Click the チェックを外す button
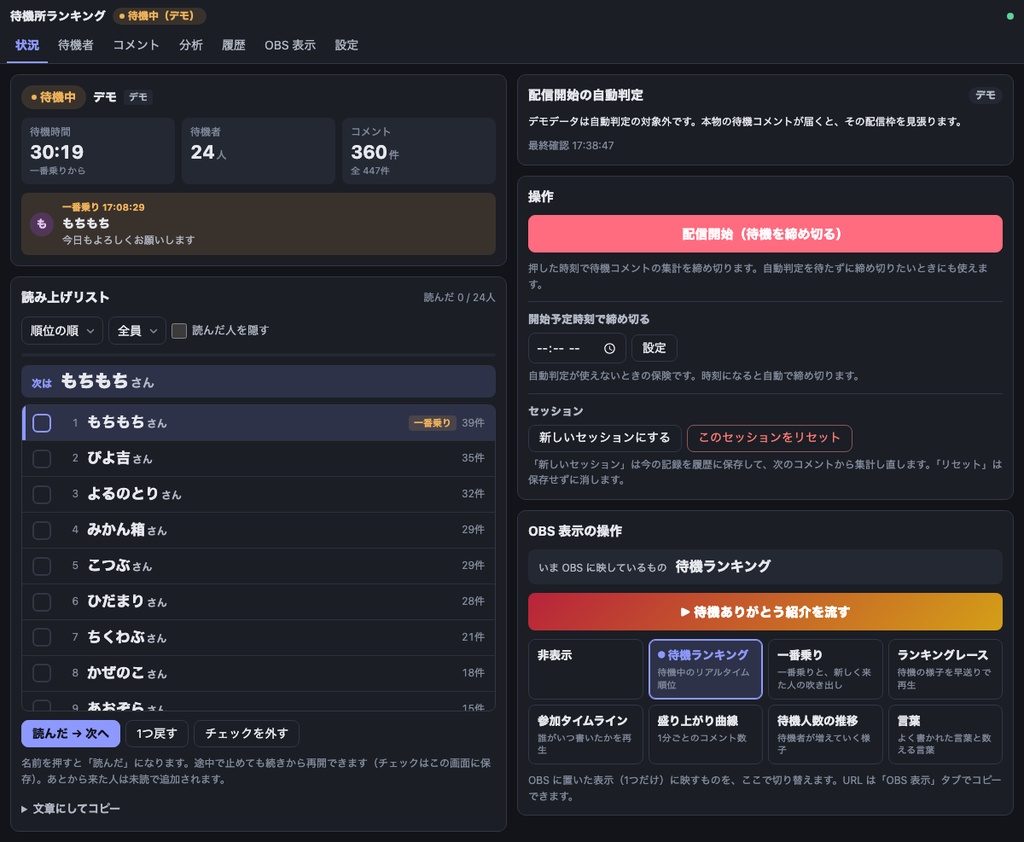This screenshot has width=1024, height=842. tap(246, 734)
